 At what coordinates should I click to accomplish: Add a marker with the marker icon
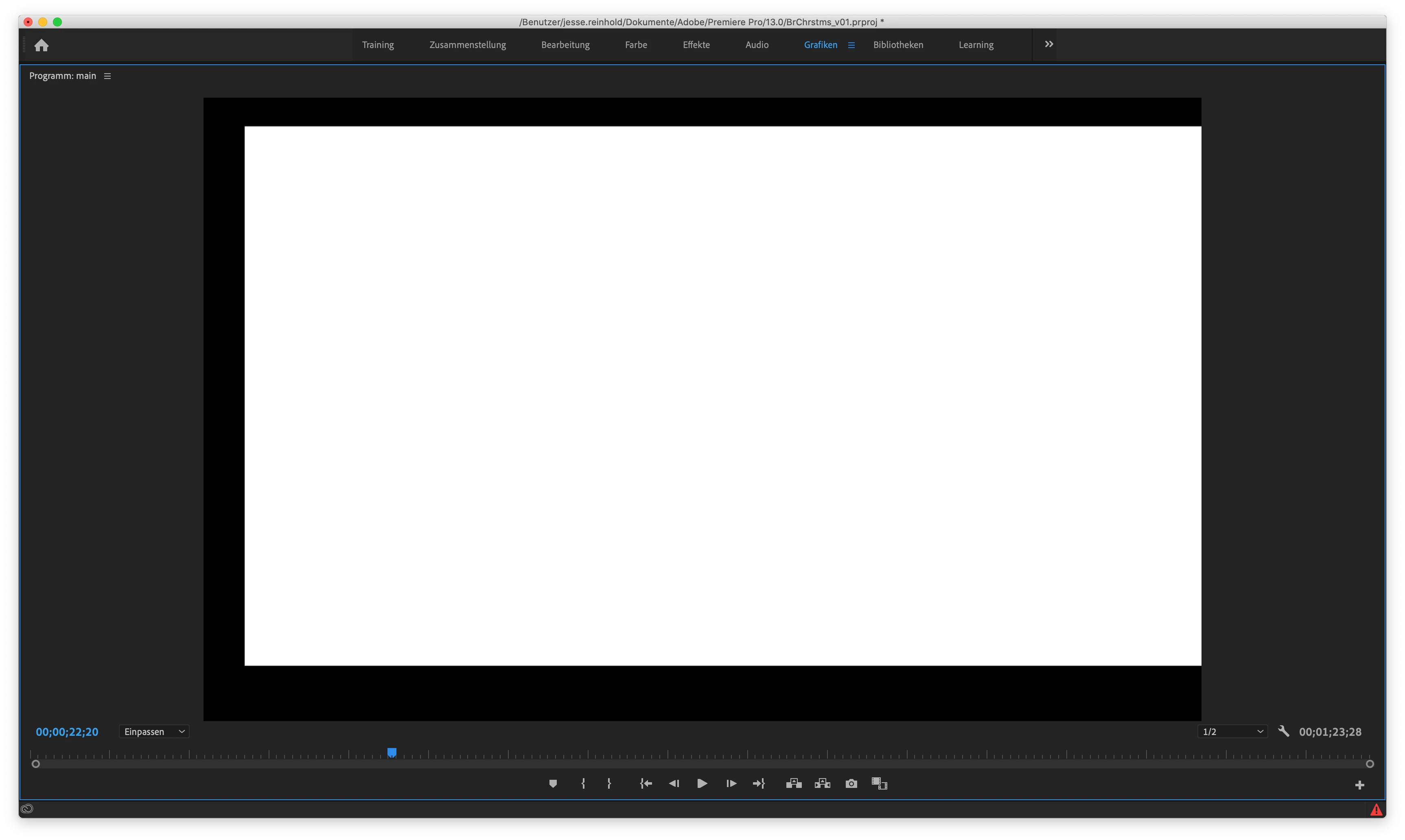(x=553, y=783)
